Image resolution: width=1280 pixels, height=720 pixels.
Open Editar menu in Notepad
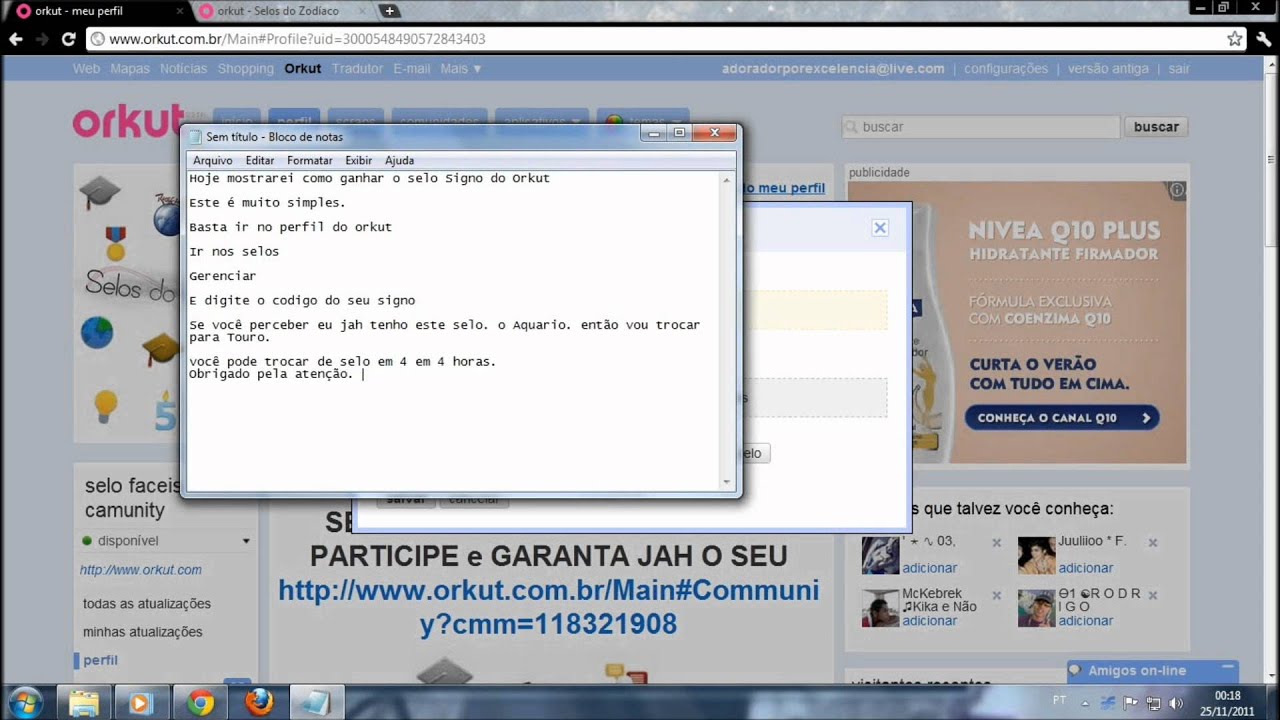(260, 160)
